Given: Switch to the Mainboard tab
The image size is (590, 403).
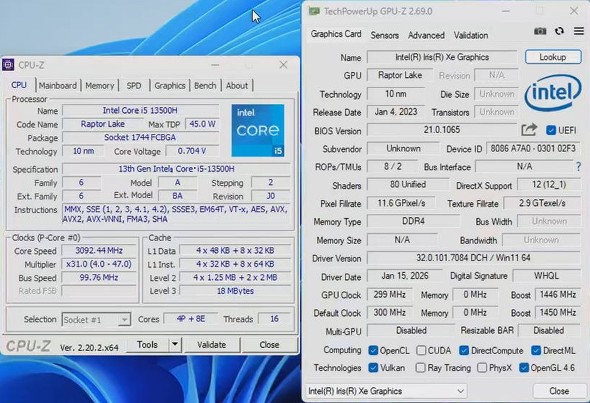Looking at the screenshot, I should coord(58,85).
